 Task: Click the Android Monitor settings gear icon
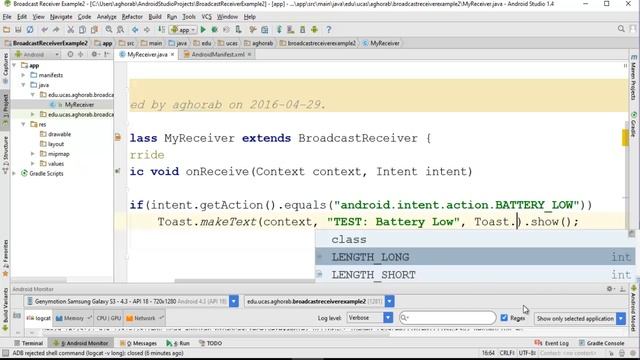(x=610, y=289)
